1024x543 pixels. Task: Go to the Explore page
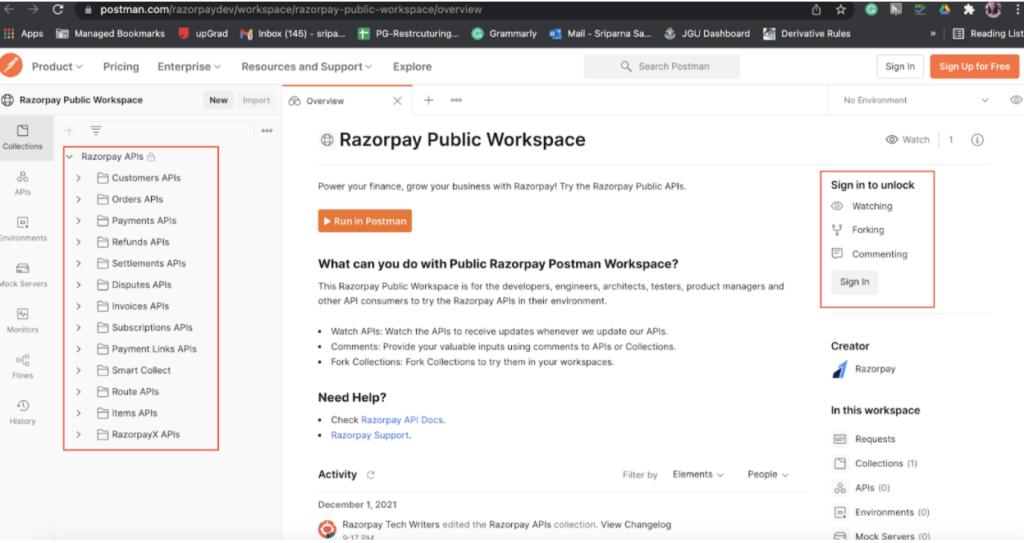click(412, 67)
